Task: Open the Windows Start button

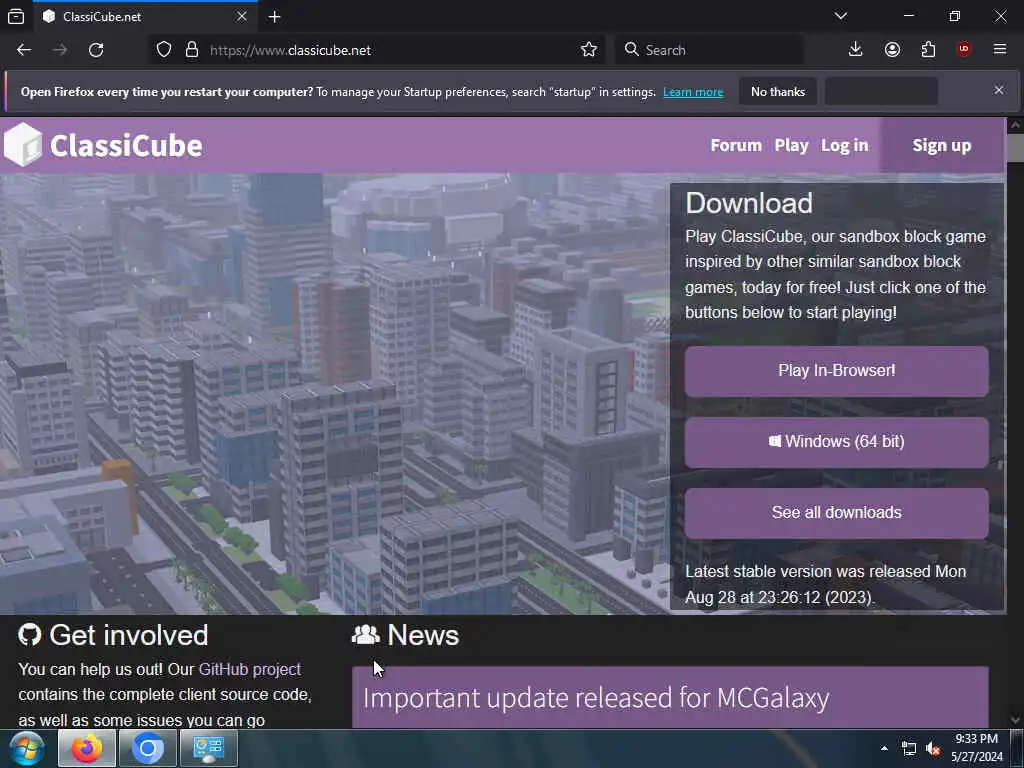Action: (27, 748)
